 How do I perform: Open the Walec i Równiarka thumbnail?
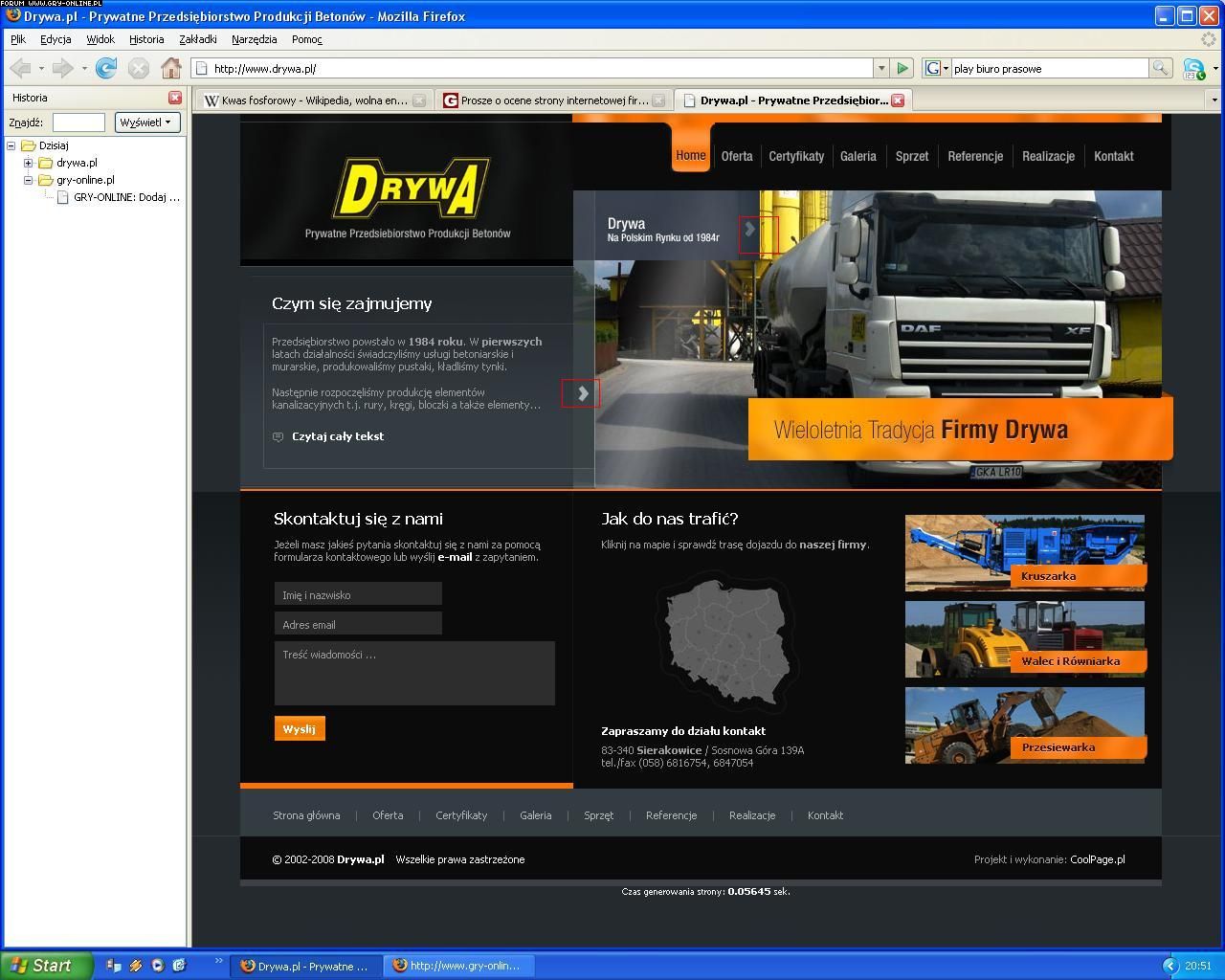[x=1025, y=638]
